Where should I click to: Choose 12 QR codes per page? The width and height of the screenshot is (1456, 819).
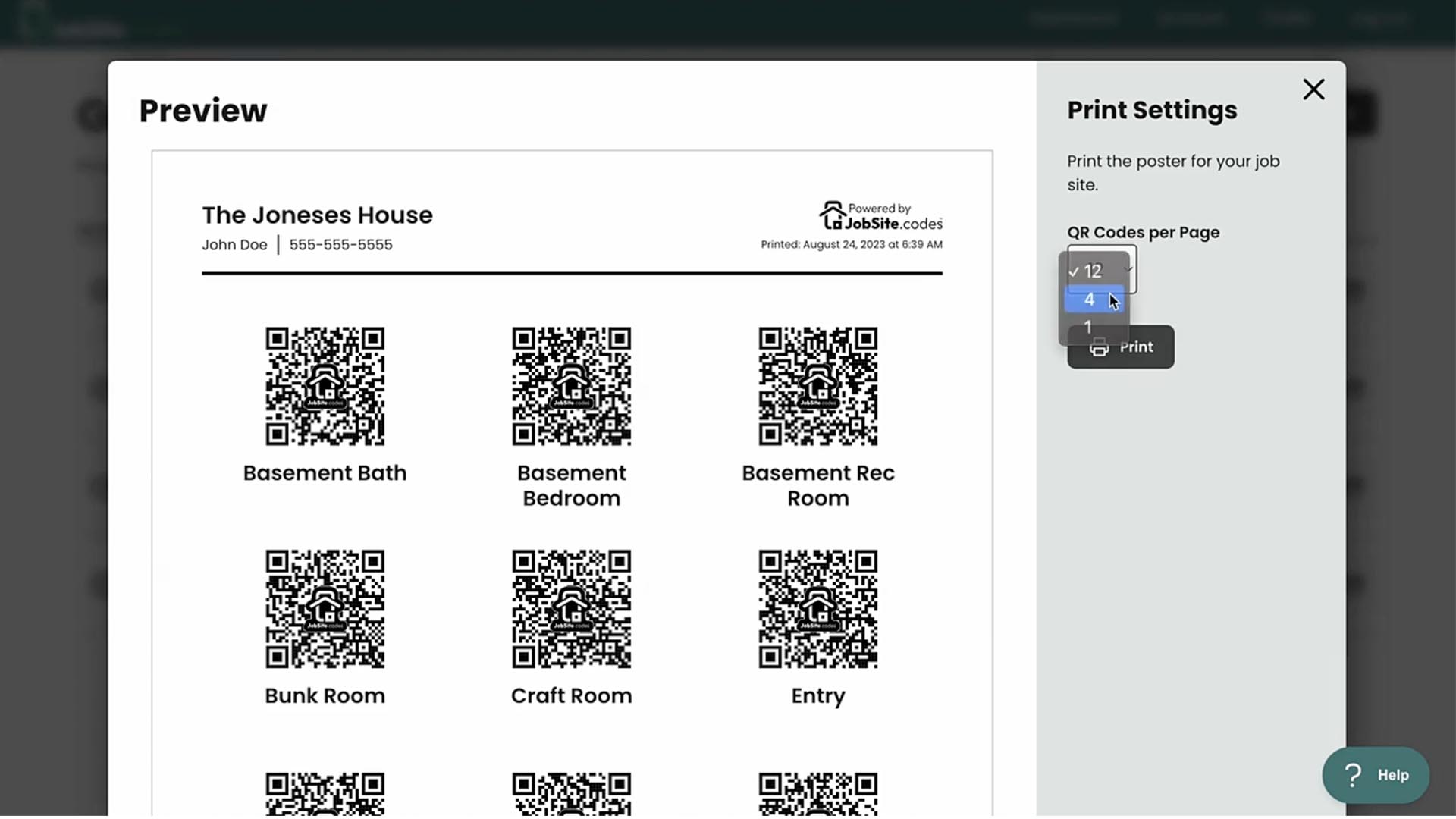1094,271
